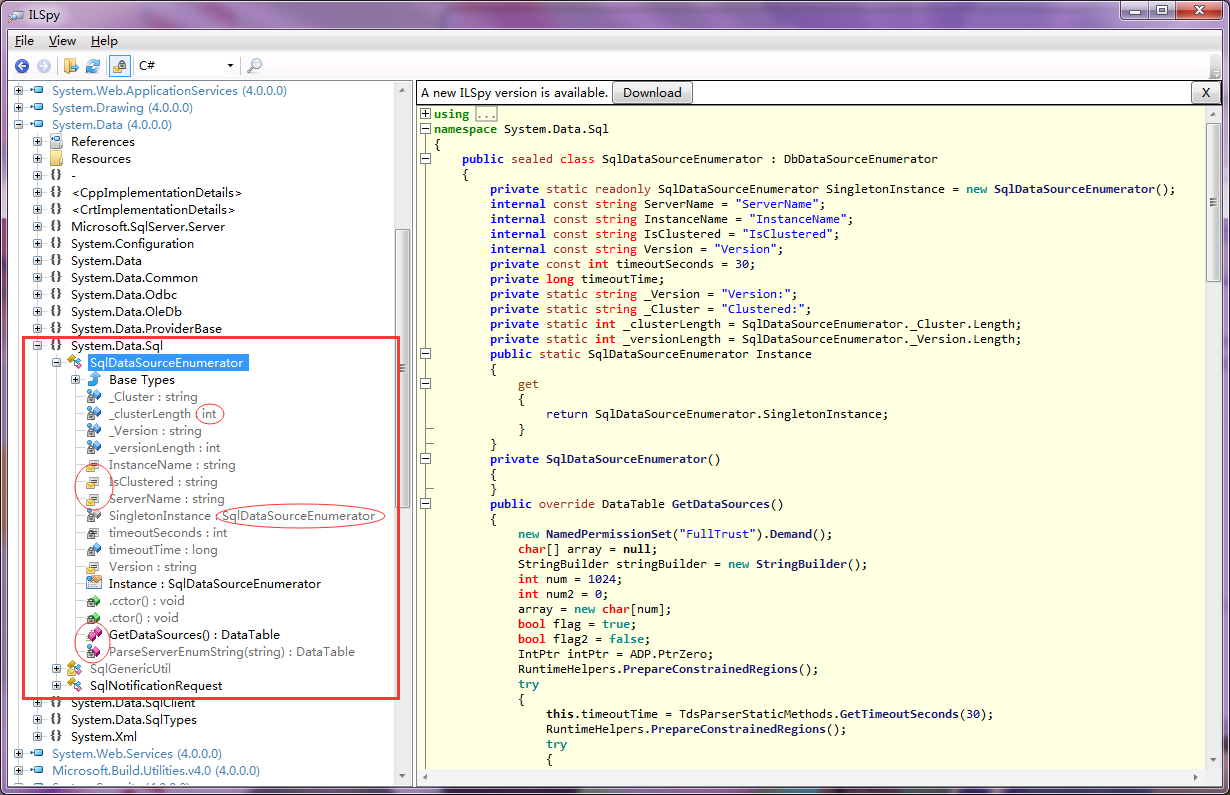Select the .ctor() : void member
Image resolution: width=1230 pixels, height=795 pixels.
(143, 617)
